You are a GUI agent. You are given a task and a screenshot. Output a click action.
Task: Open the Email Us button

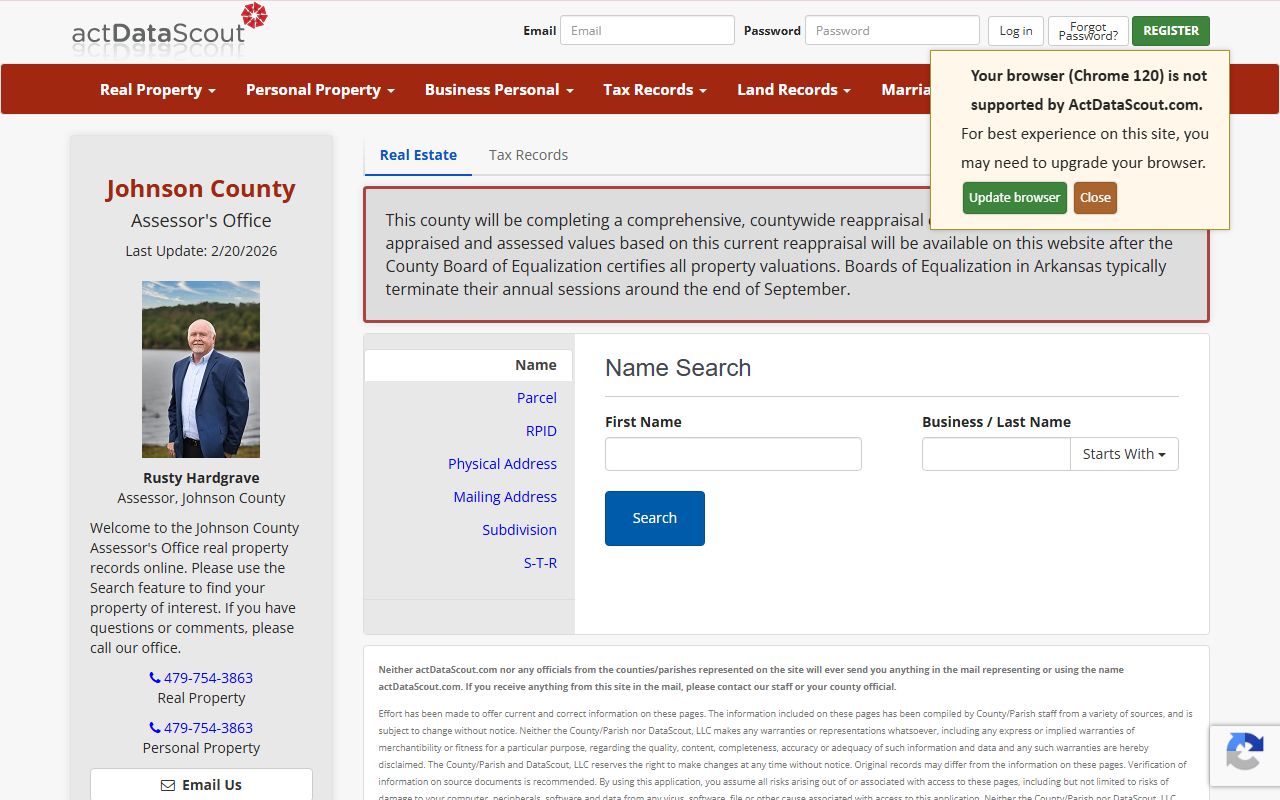tap(201, 785)
